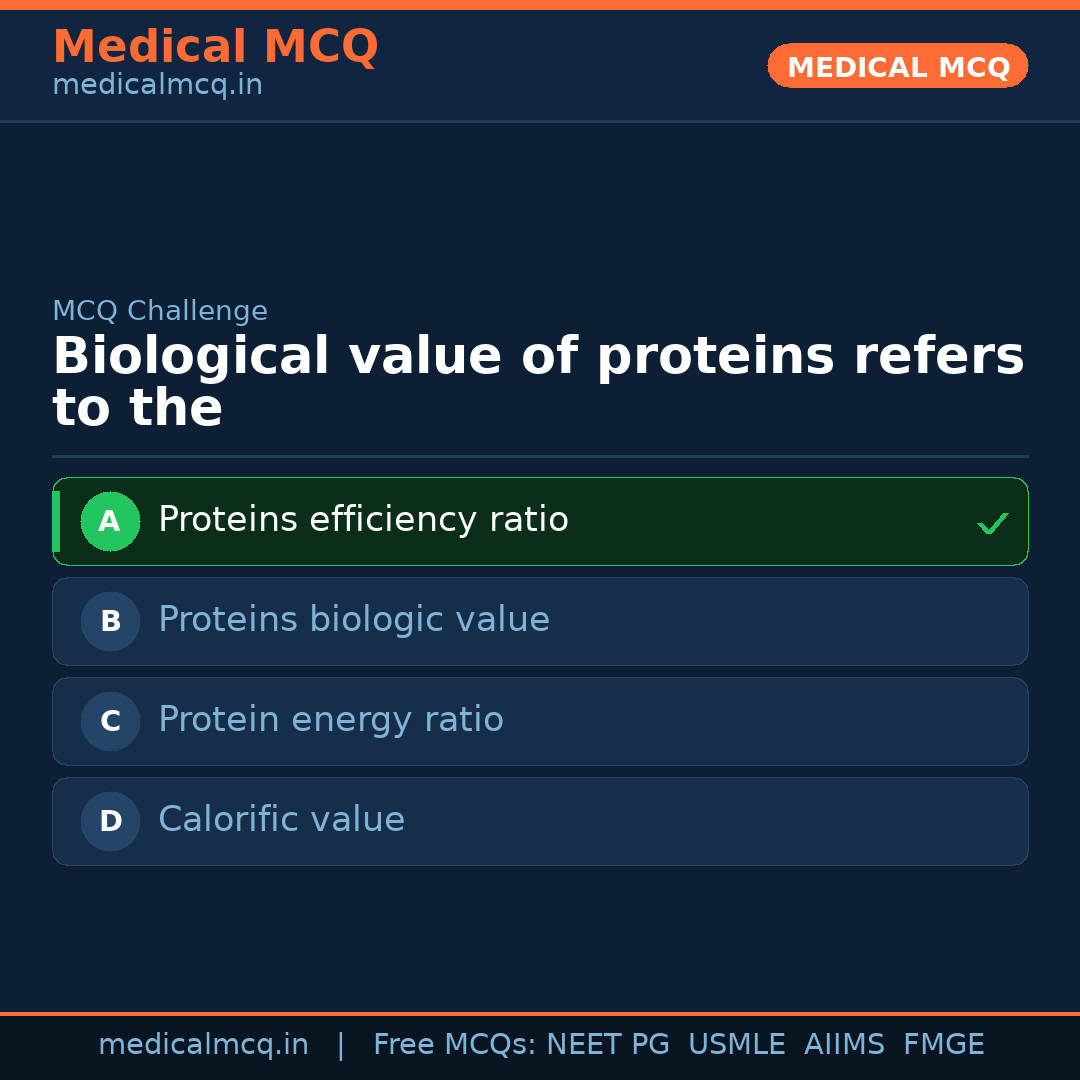Click the letter D circle badge
The width and height of the screenshot is (1080, 1080).
pyautogui.click(x=110, y=821)
